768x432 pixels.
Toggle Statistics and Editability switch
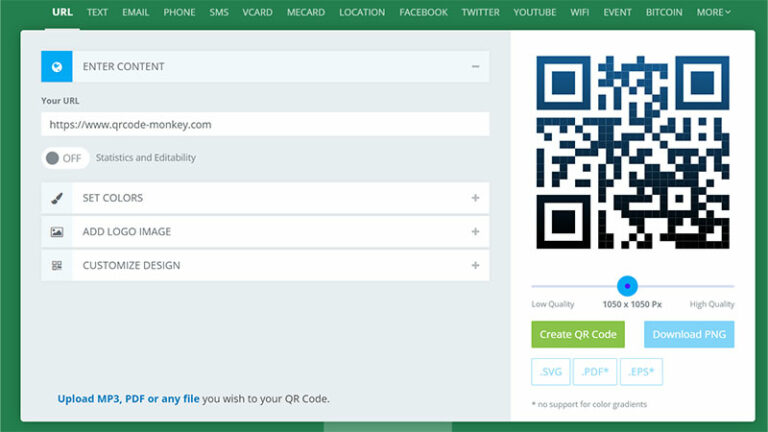coord(64,158)
